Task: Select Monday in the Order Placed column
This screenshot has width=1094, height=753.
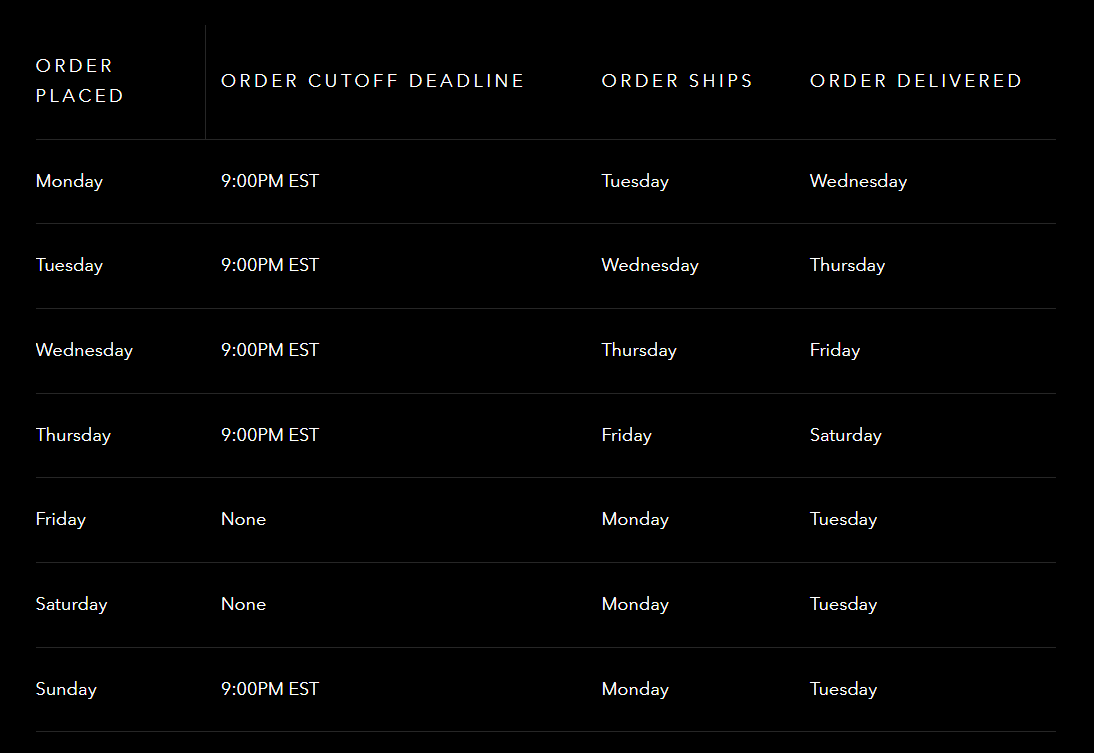Action: (x=69, y=181)
